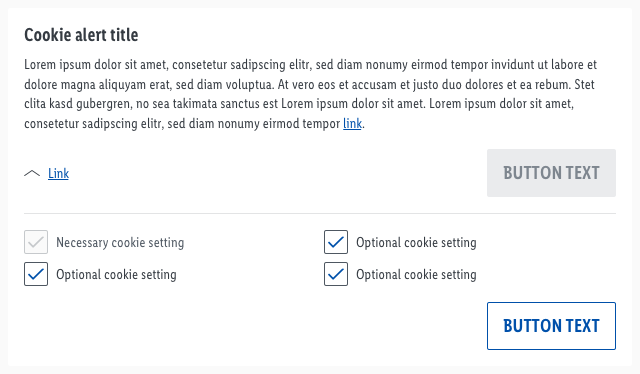
Task: Collapse settings using the upward chevron icon
Action: point(32,174)
